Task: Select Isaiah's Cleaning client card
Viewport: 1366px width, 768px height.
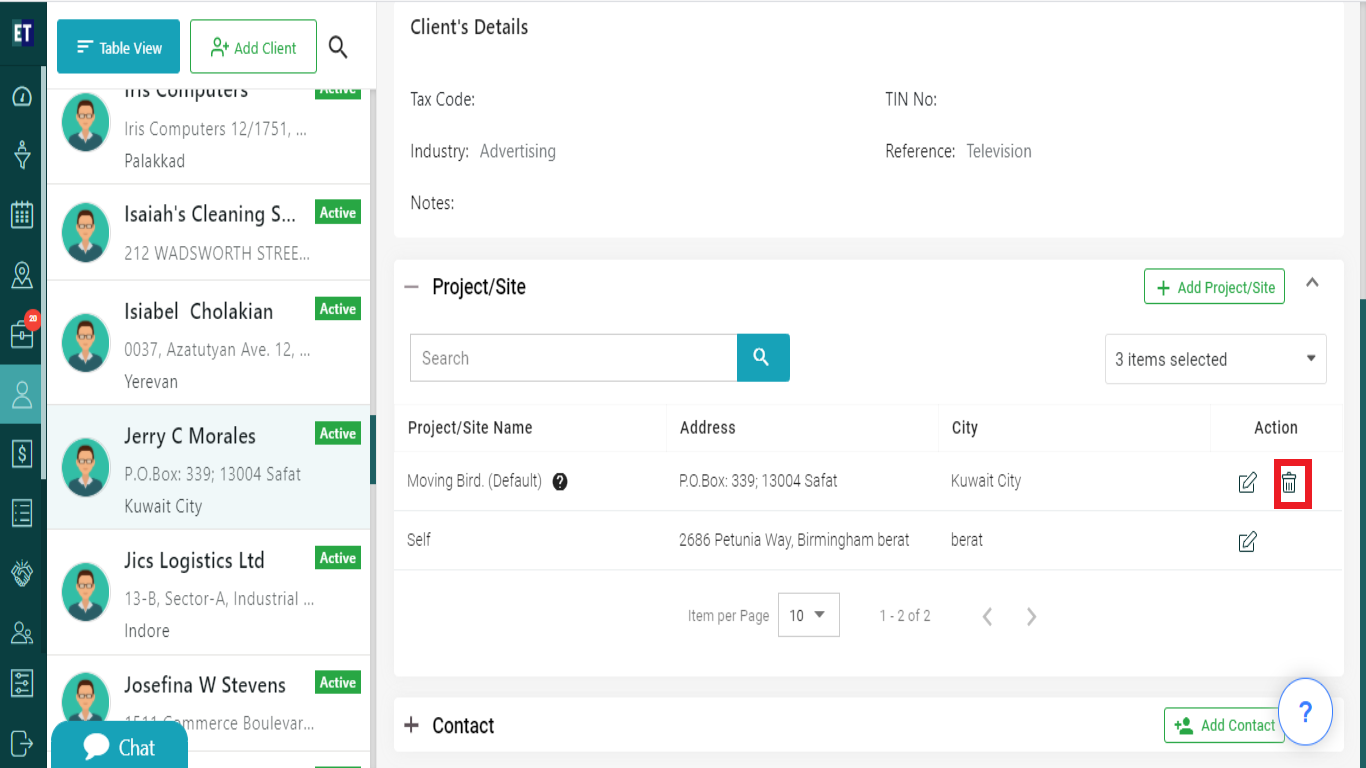Action: pyautogui.click(x=208, y=232)
